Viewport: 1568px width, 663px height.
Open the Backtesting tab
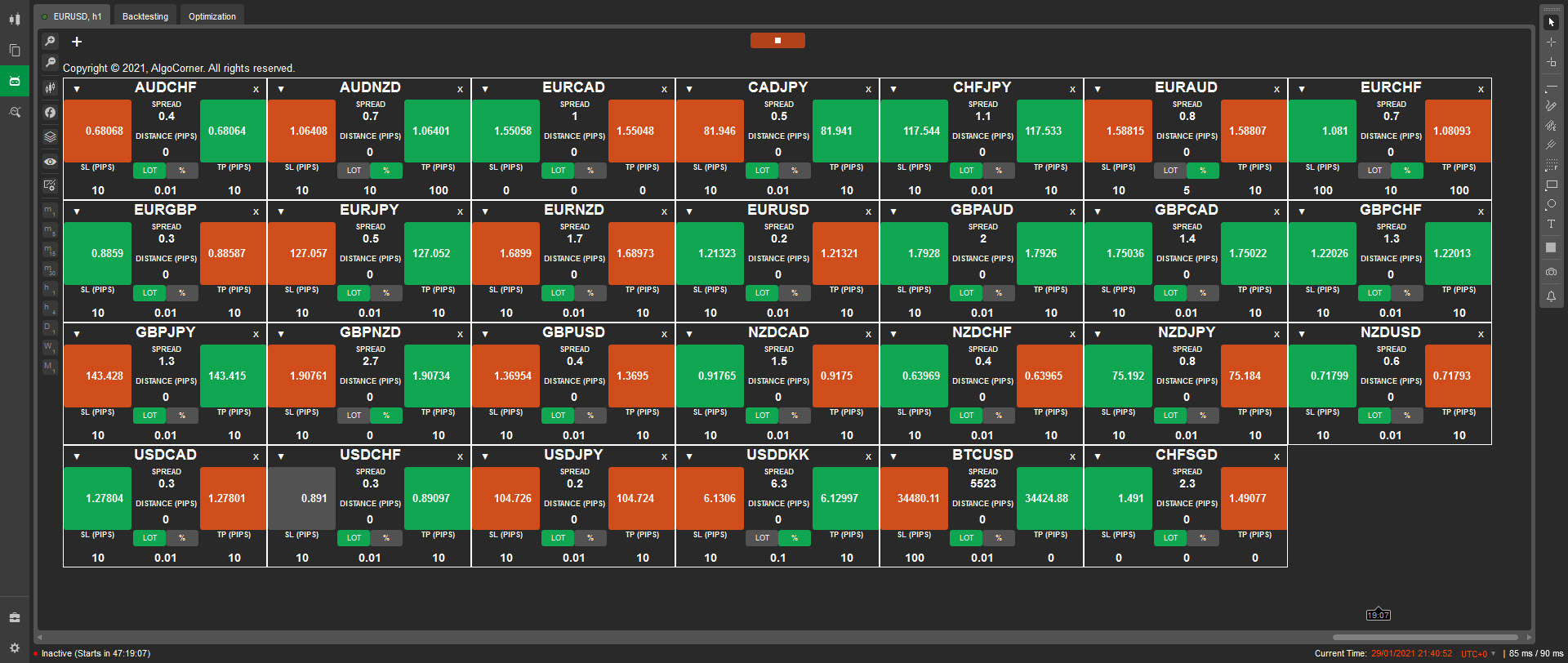(x=145, y=16)
